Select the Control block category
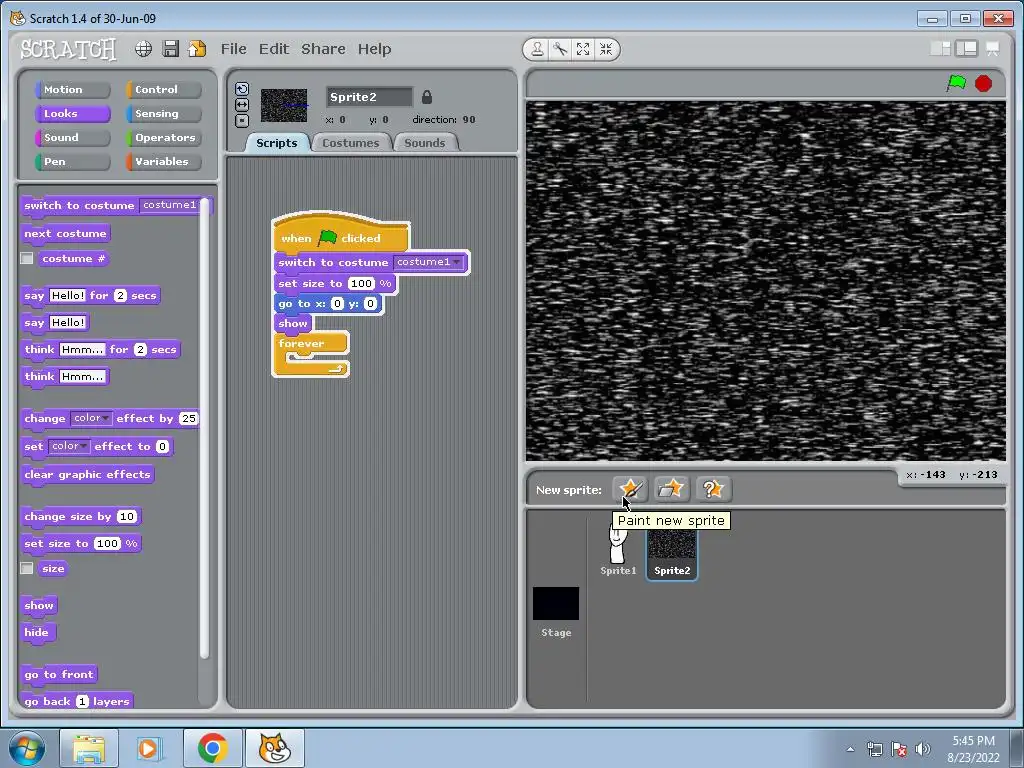Viewport: 1024px width, 768px height. pyautogui.click(x=163, y=89)
